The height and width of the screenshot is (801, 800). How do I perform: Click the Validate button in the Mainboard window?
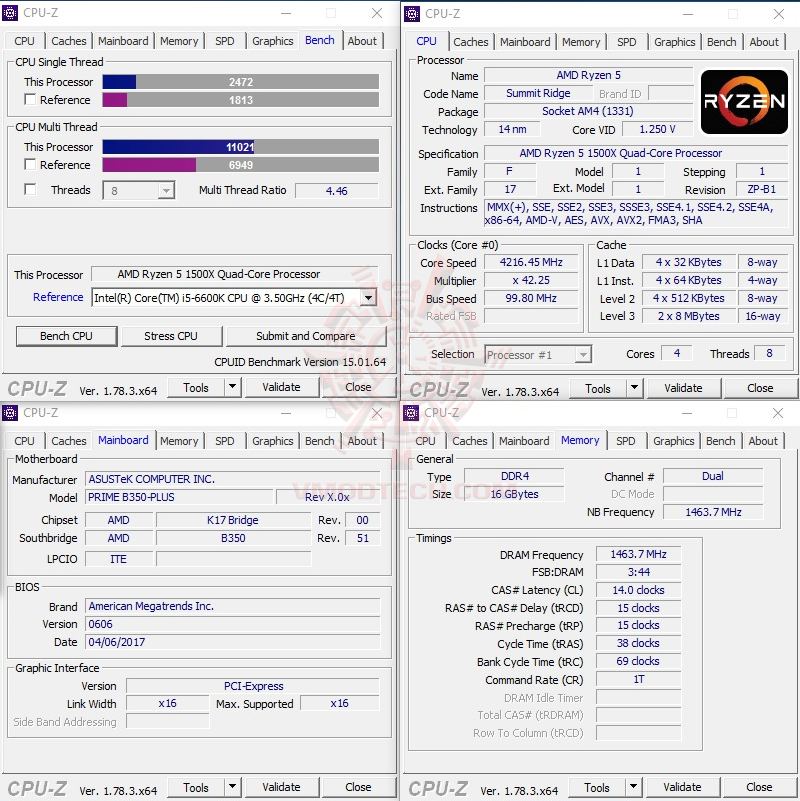click(281, 787)
